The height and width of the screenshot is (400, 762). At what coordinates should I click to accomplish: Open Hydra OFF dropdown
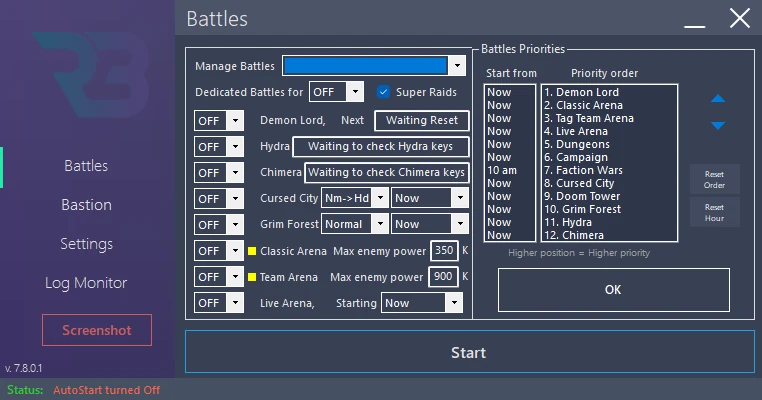[219, 147]
